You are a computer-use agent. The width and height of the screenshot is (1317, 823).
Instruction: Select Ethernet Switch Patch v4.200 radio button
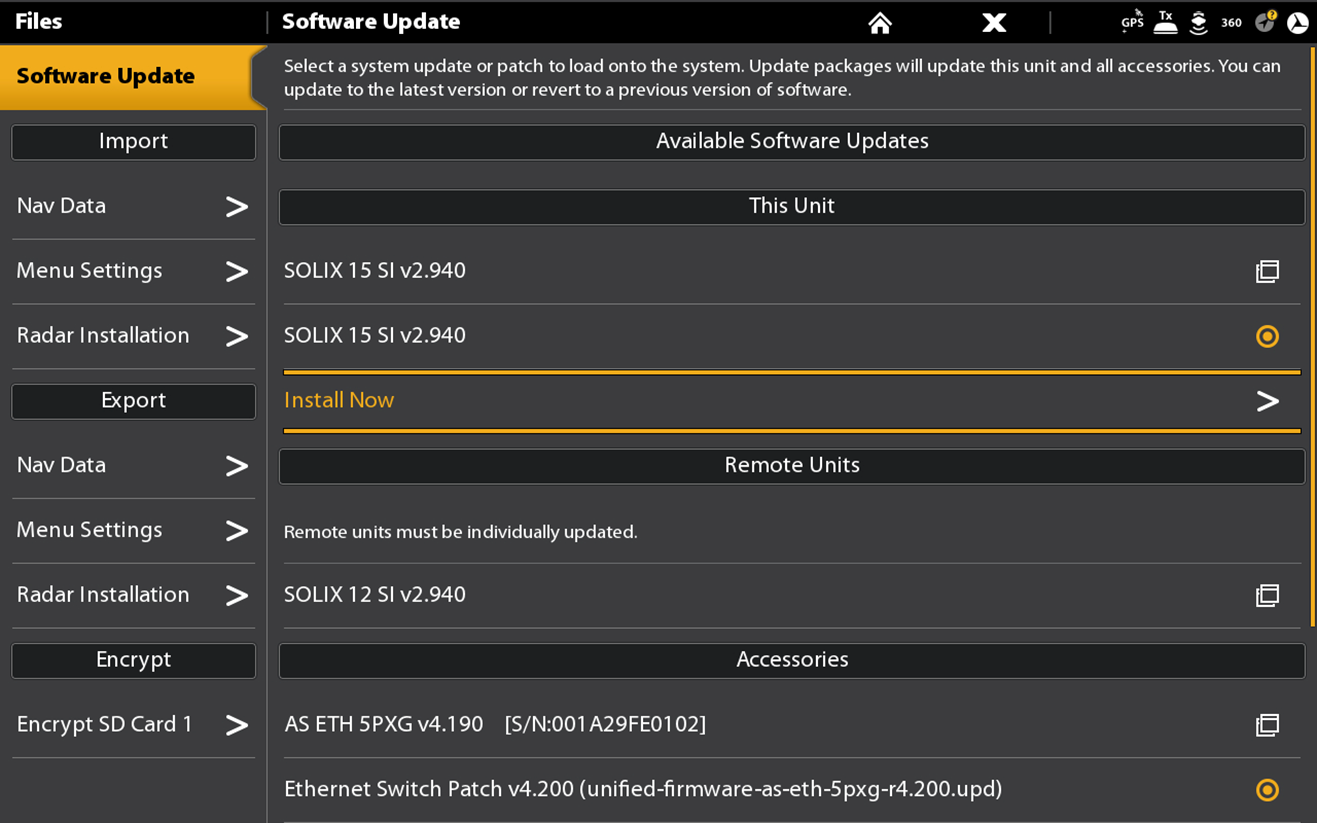coord(1267,790)
